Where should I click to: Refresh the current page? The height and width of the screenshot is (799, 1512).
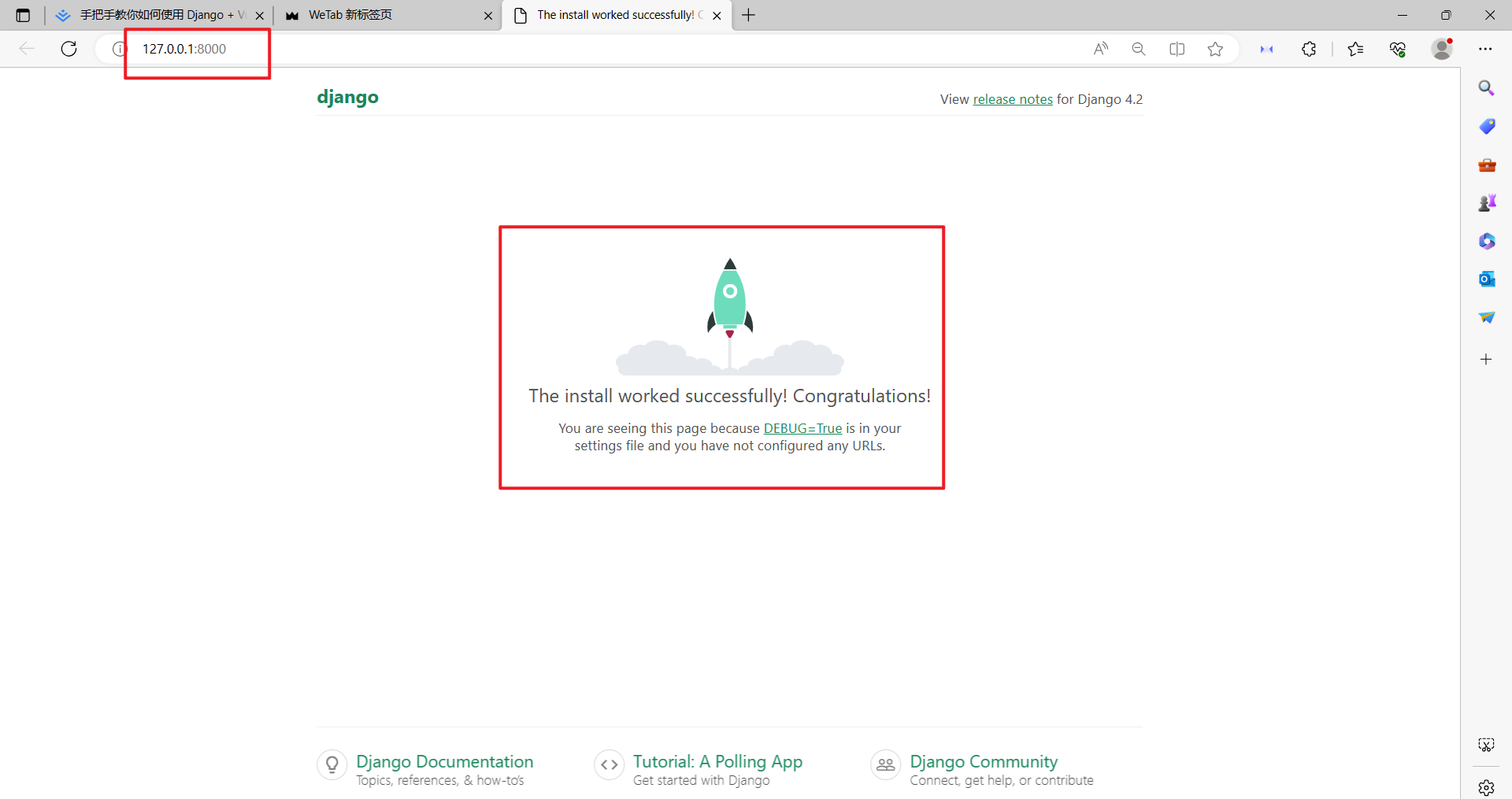pos(69,49)
